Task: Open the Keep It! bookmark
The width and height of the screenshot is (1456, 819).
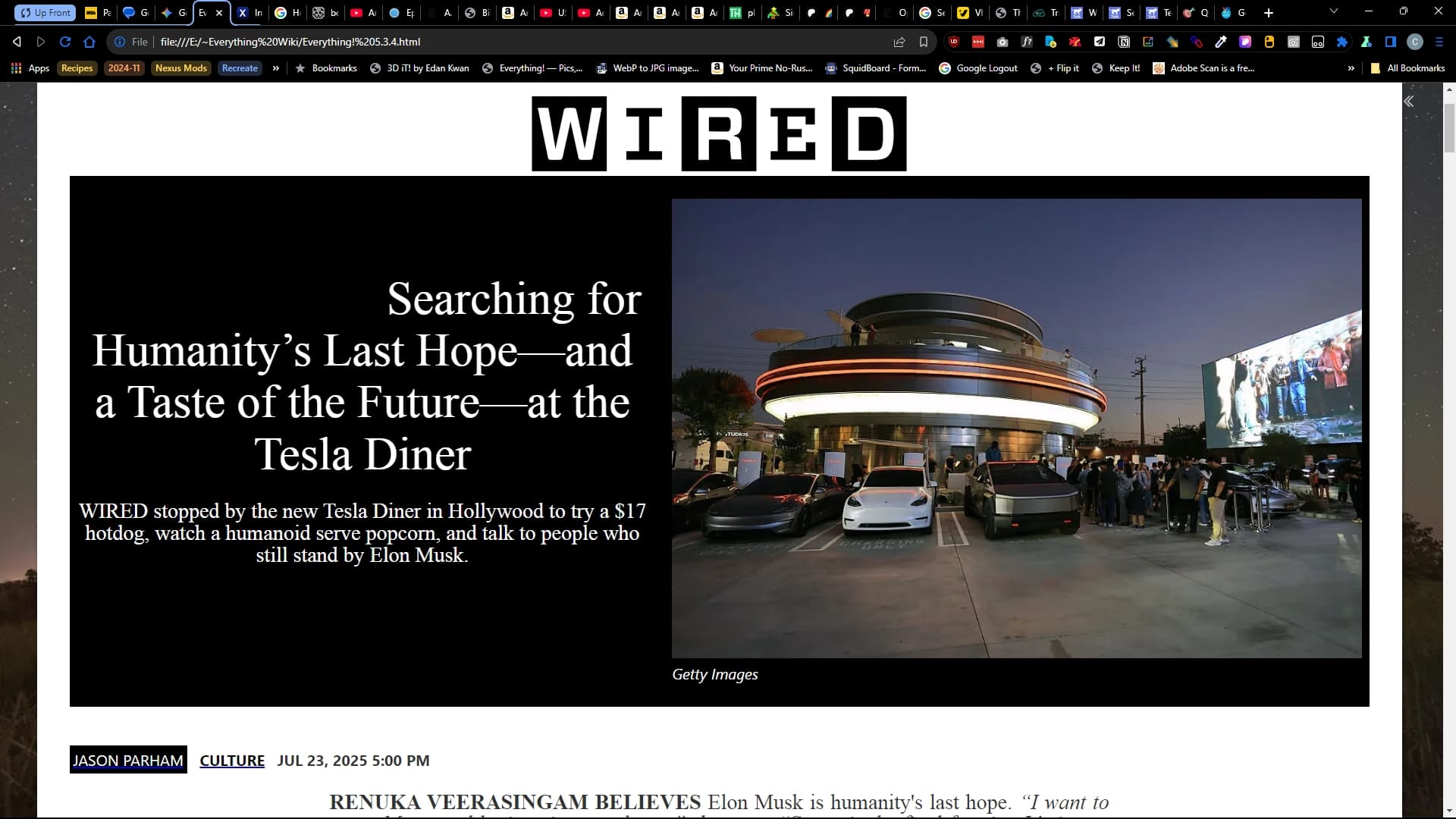Action: tap(1116, 68)
